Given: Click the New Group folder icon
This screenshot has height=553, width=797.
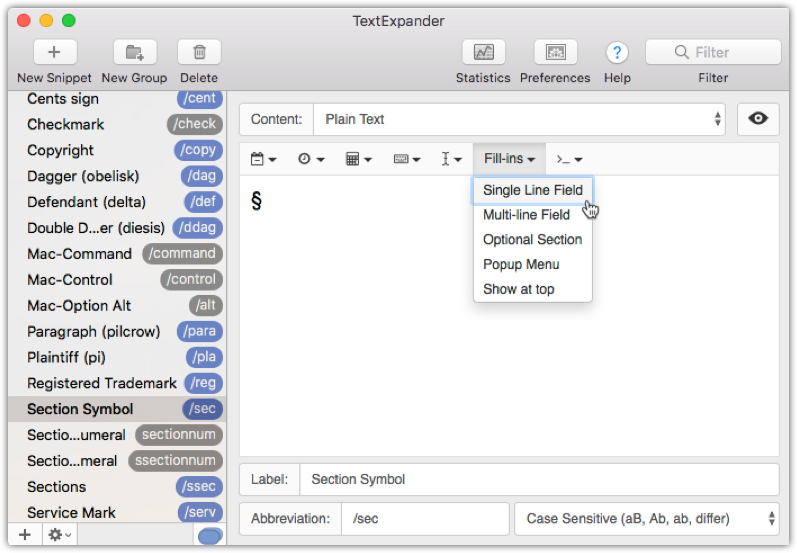Looking at the screenshot, I should (x=135, y=52).
